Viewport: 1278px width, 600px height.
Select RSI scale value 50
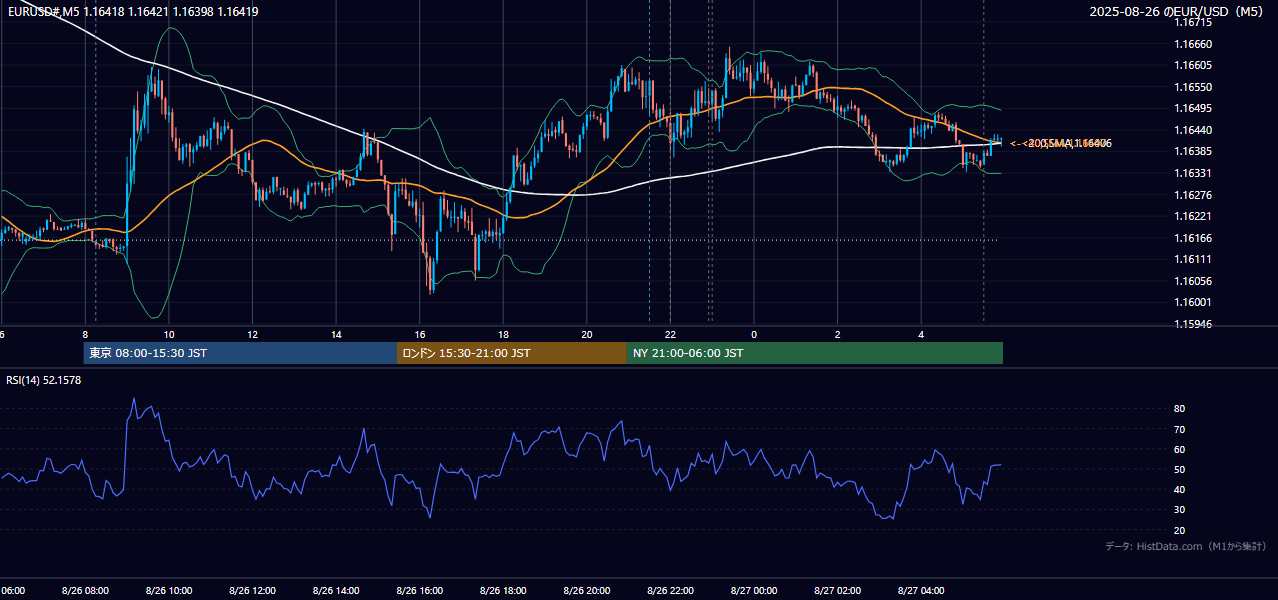[1179, 469]
